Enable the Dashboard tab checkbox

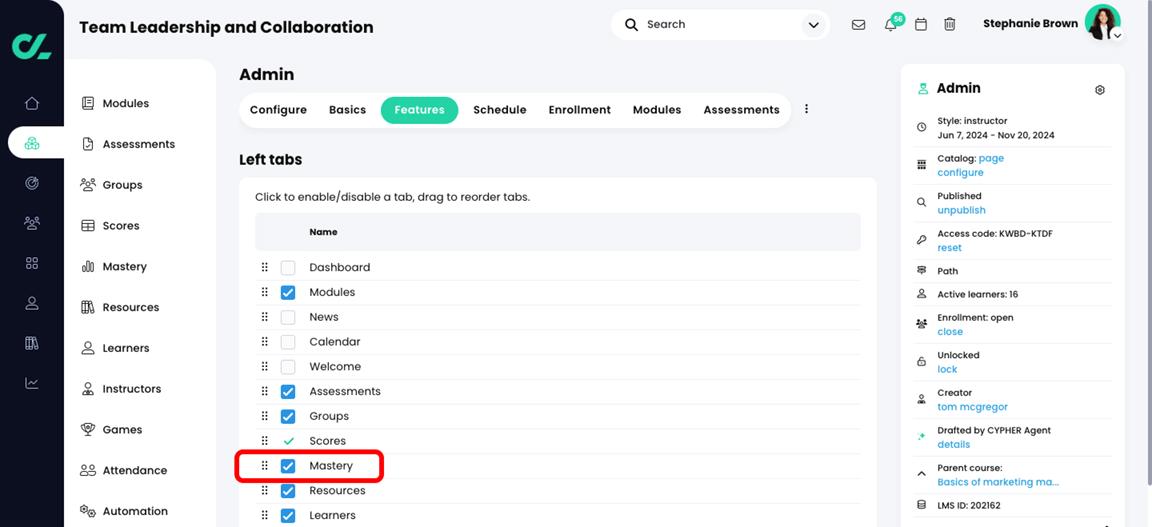pos(288,268)
